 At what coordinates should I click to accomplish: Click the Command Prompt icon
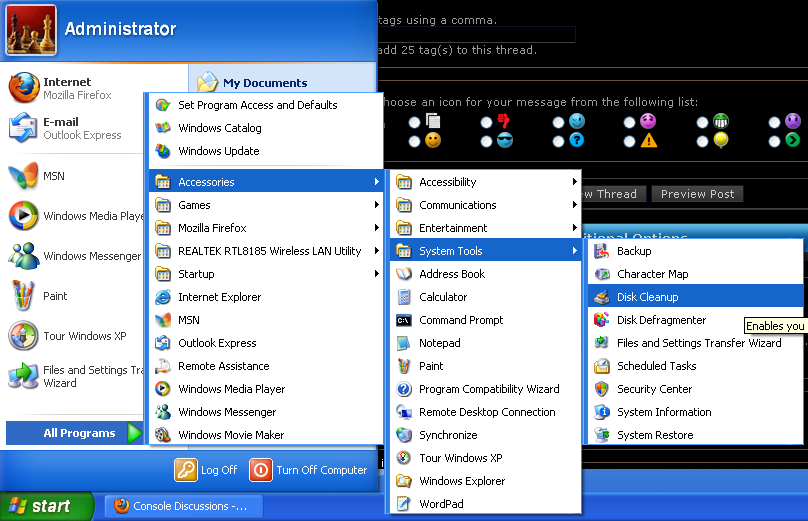click(403, 320)
